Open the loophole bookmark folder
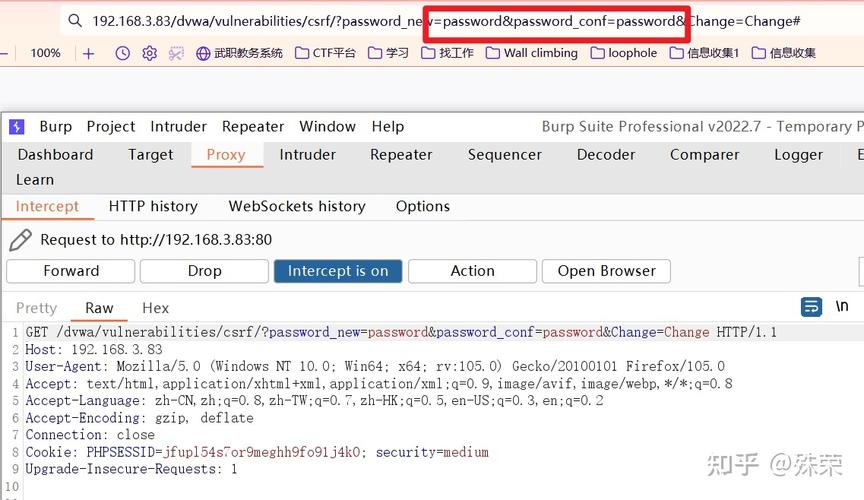864x500 pixels. click(x=623, y=53)
